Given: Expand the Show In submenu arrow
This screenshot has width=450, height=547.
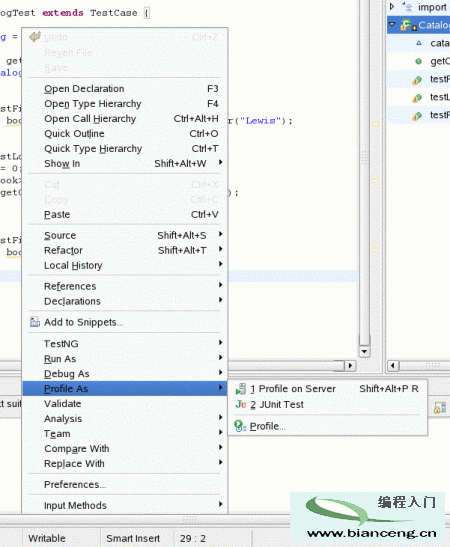Looking at the screenshot, I should (x=220, y=163).
